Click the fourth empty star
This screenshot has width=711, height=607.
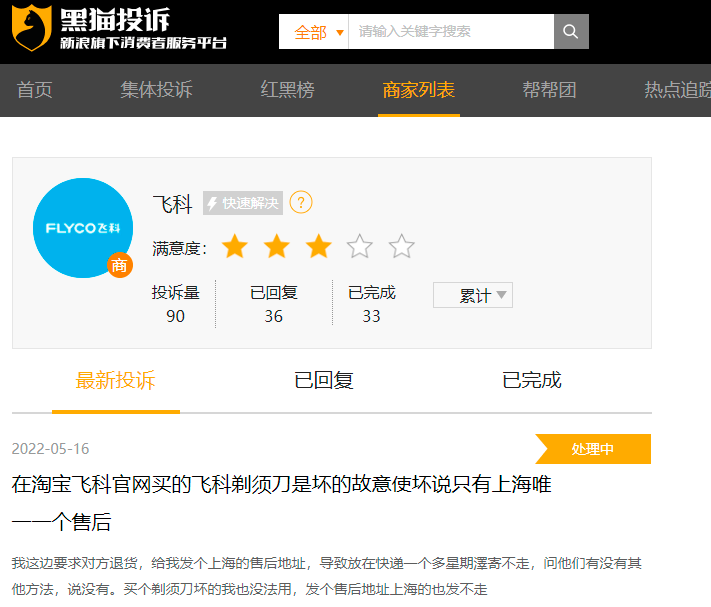click(360, 246)
